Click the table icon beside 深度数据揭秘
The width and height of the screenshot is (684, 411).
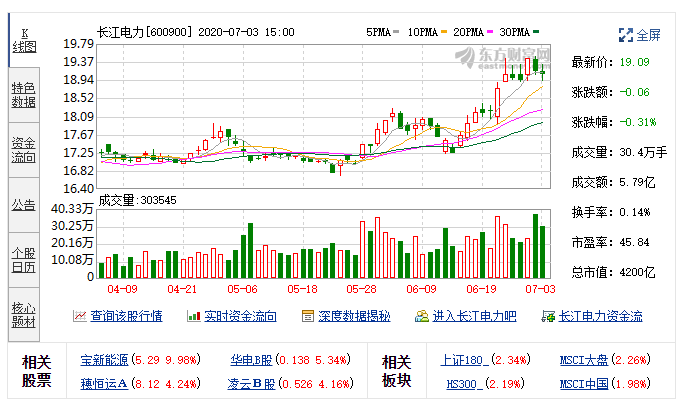(x=308, y=316)
